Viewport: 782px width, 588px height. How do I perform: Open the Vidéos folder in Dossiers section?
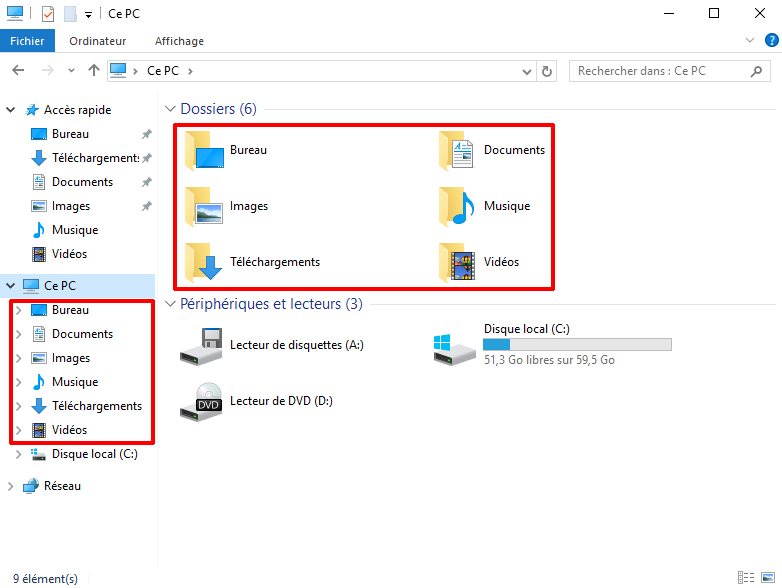tap(479, 262)
